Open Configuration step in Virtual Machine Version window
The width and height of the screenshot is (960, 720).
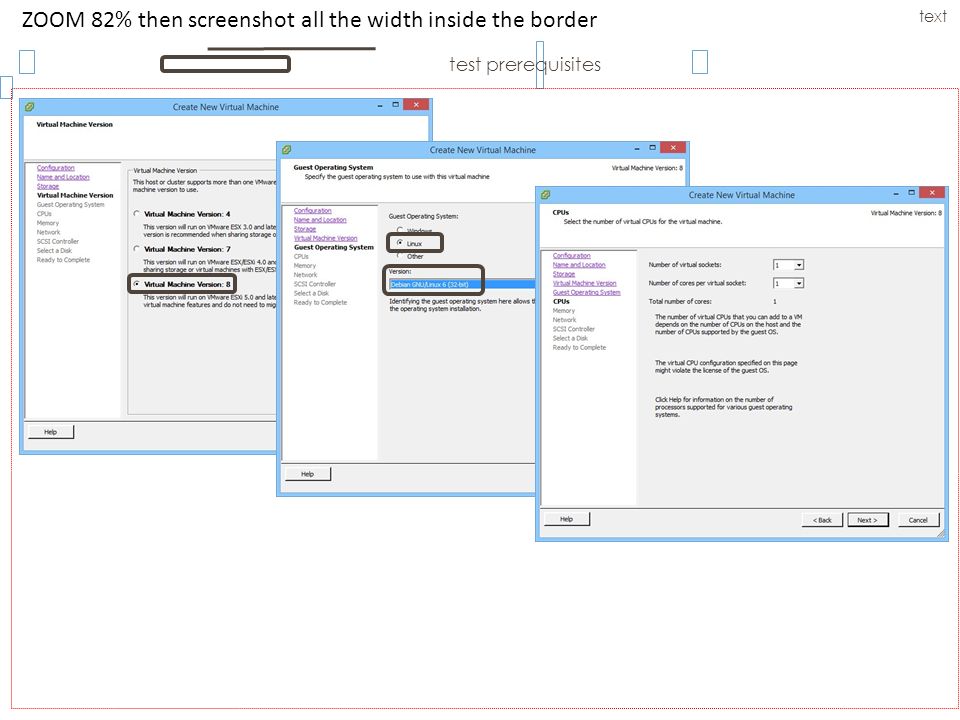(55, 167)
